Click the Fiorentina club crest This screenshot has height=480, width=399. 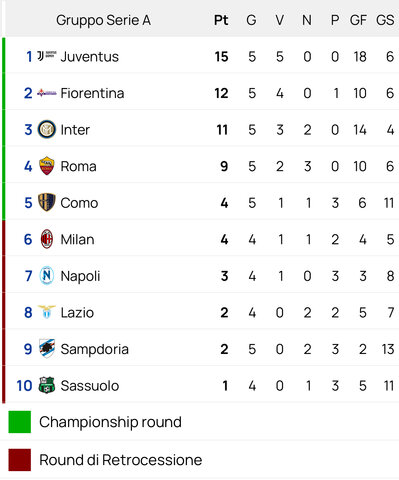[47, 93]
